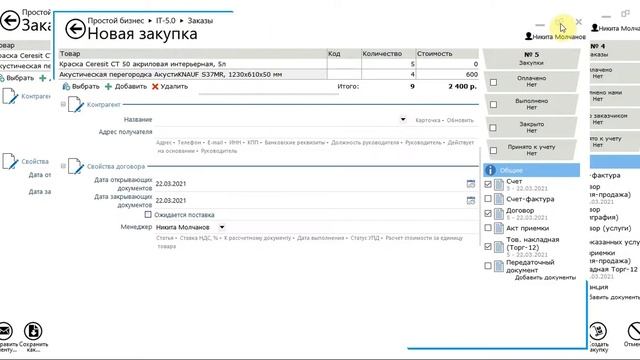Click the Создать закупку icon in background window

598,331
